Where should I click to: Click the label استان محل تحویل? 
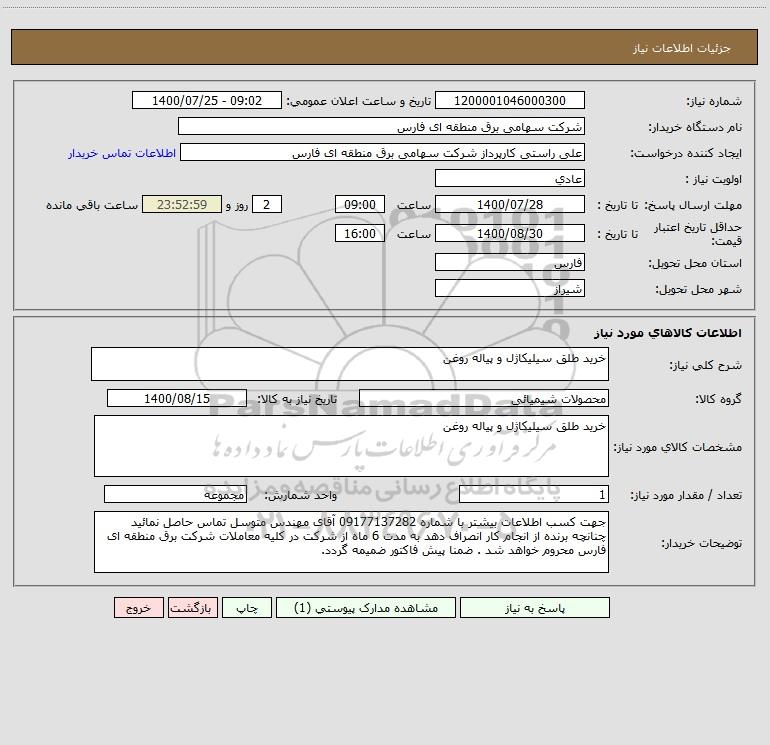[x=695, y=264]
